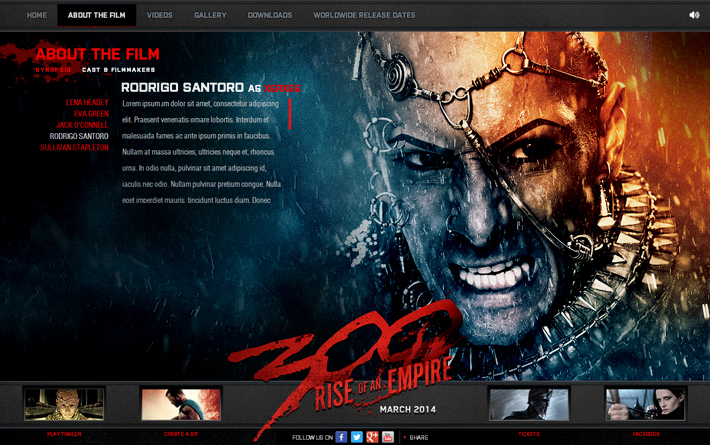This screenshot has width=710, height=445.
Task: Click the Play Trailer link
Action: click(64, 434)
